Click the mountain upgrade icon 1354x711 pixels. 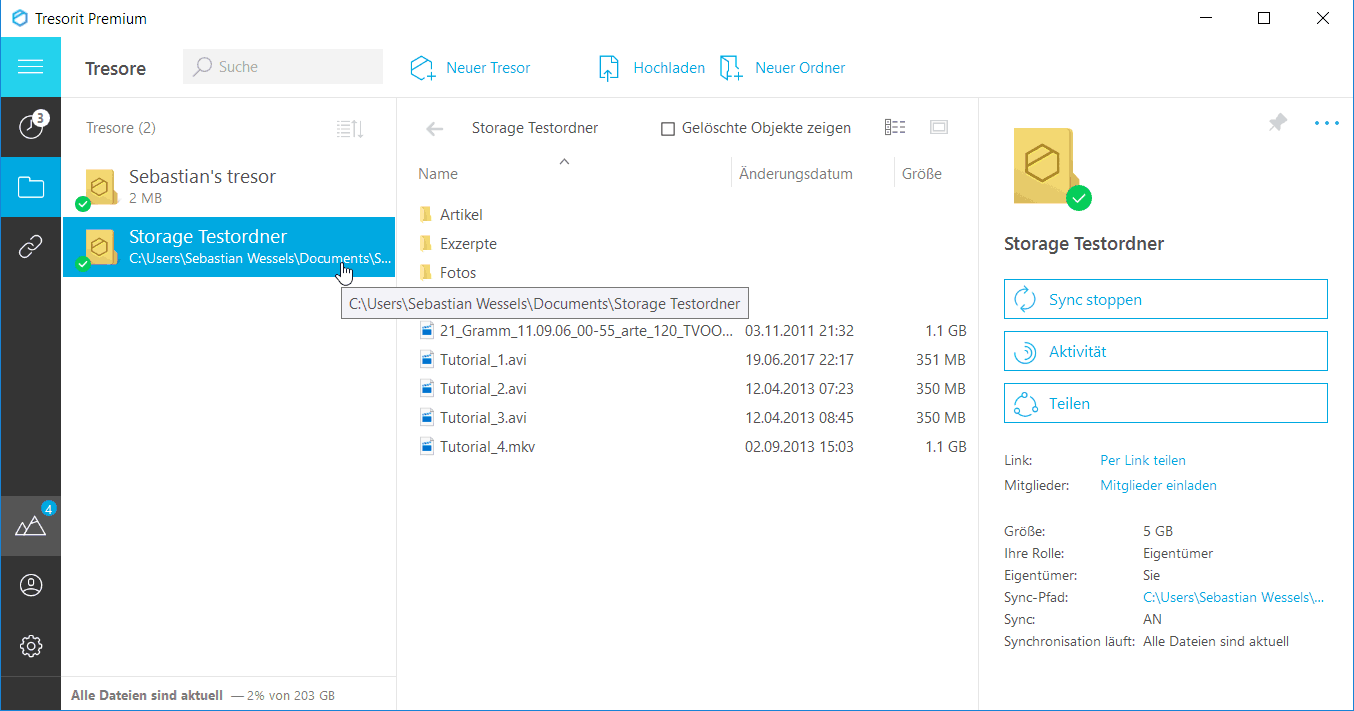click(30, 525)
